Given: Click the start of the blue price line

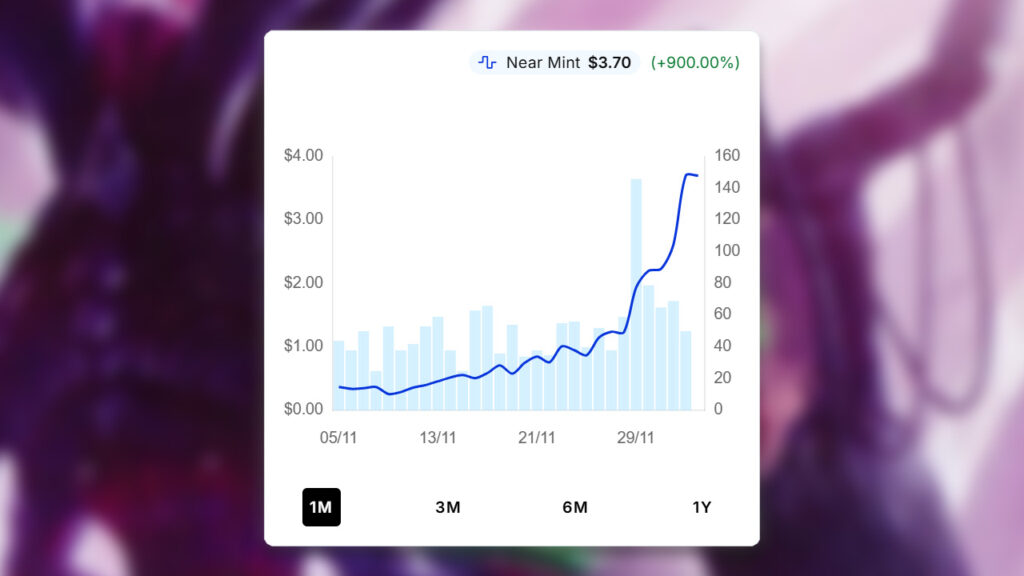Looking at the screenshot, I should coord(340,387).
